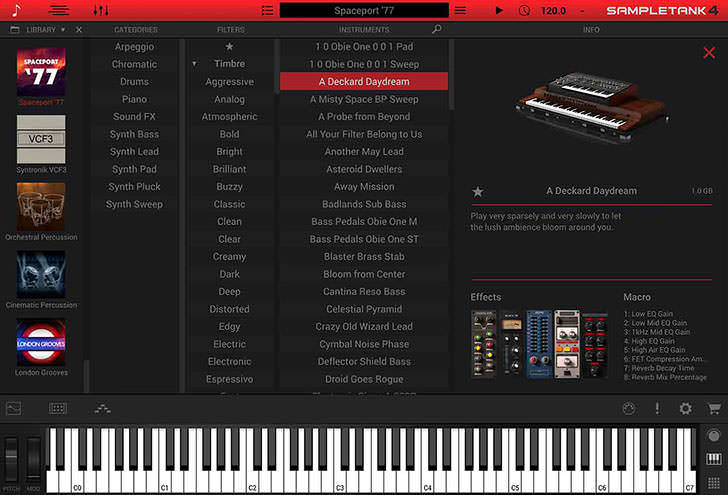Open the second compressor effect unit
Screen dimensions: 728x495
coord(512,344)
